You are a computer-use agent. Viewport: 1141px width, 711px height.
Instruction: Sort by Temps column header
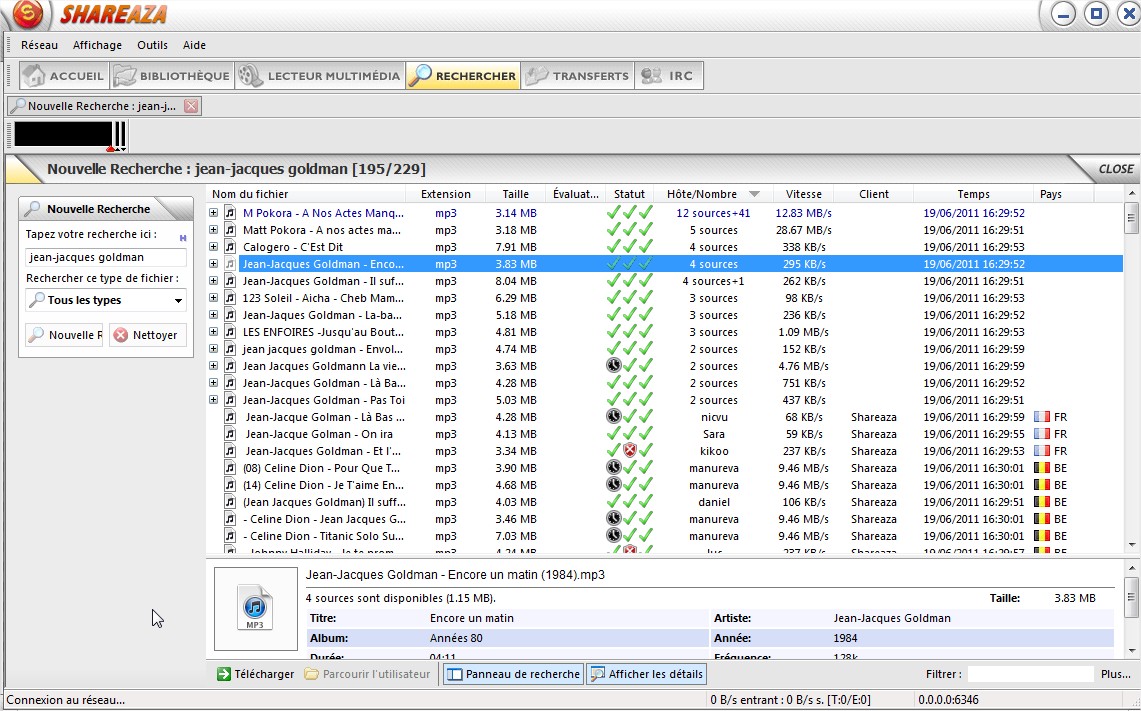coord(974,194)
